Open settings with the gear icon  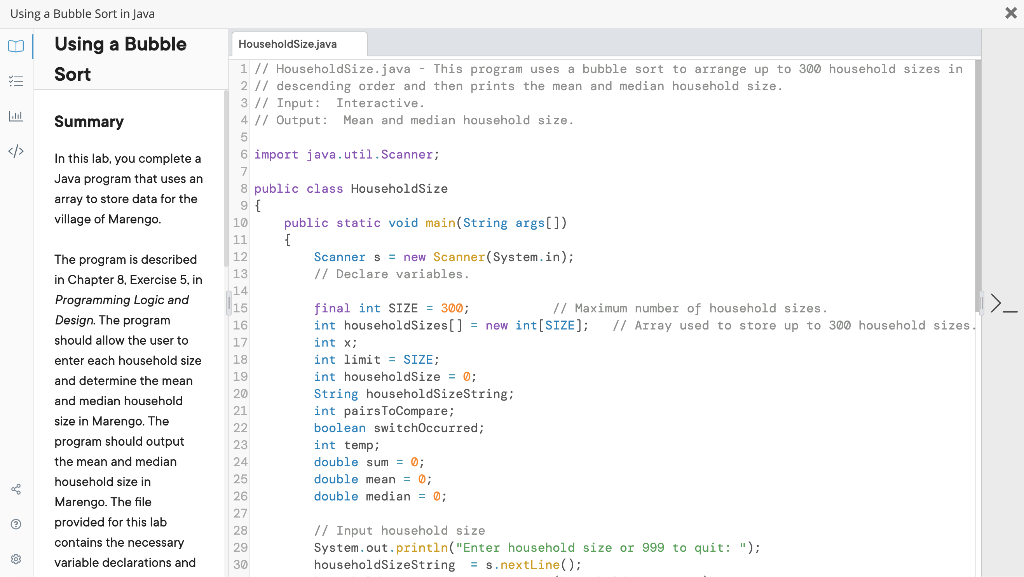(x=16, y=561)
